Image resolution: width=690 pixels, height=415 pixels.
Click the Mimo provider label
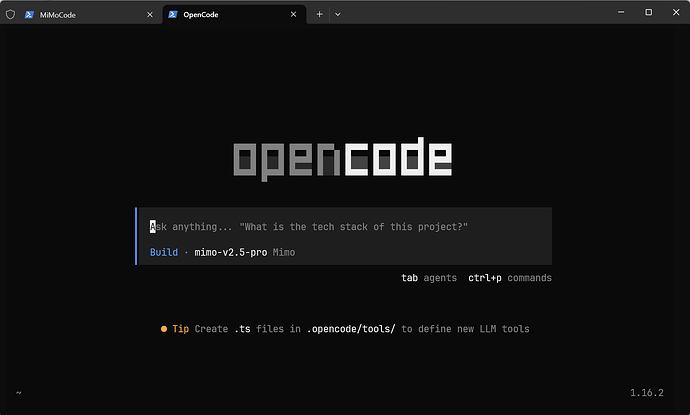tap(284, 252)
